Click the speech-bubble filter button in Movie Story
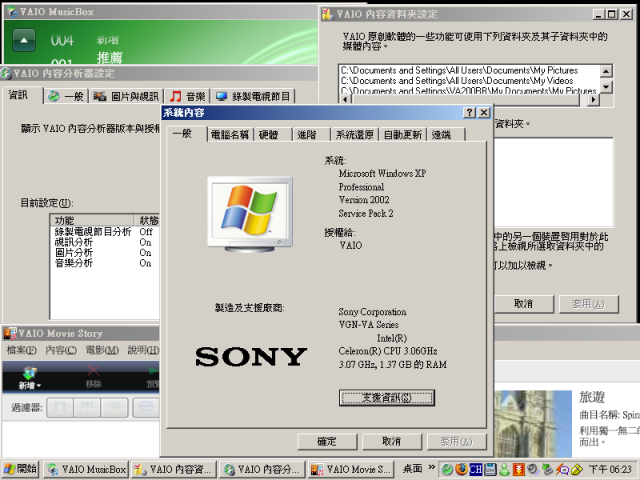Screen dimensions: 640x480 point(146,407)
